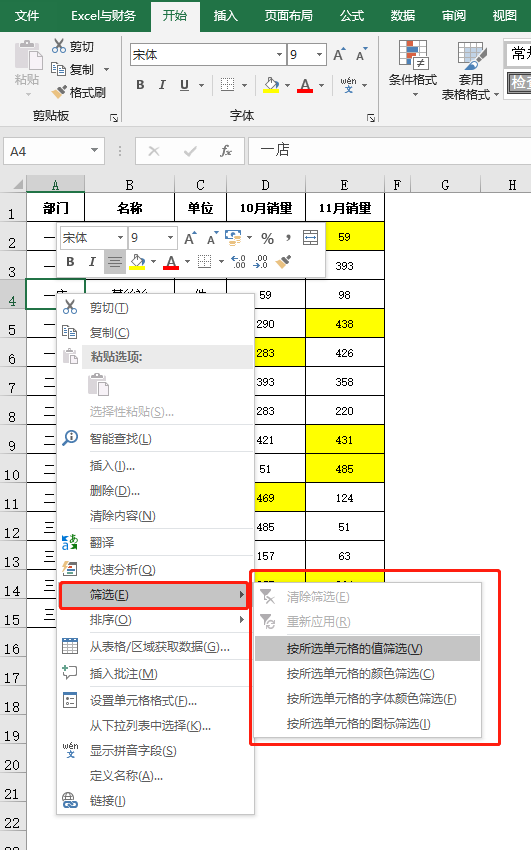Viewport: 531px width, 850px height.
Task: Click formula bar cancel X icon
Action: point(154,151)
